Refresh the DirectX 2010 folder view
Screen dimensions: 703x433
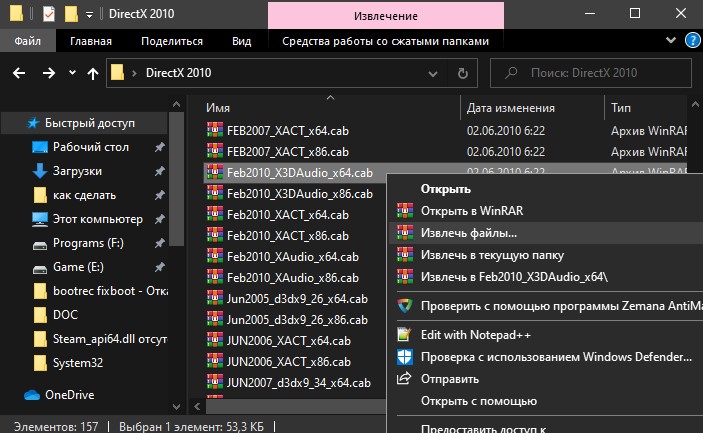(x=463, y=73)
